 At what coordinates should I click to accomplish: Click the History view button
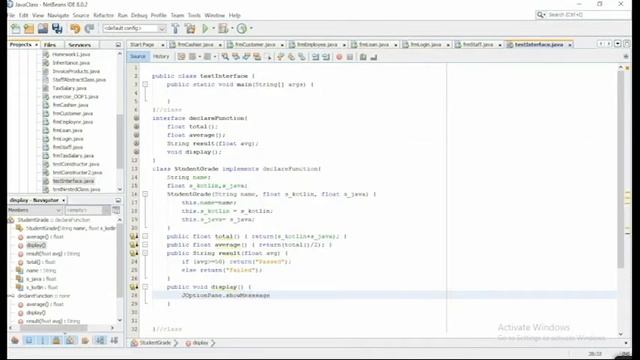pos(161,57)
